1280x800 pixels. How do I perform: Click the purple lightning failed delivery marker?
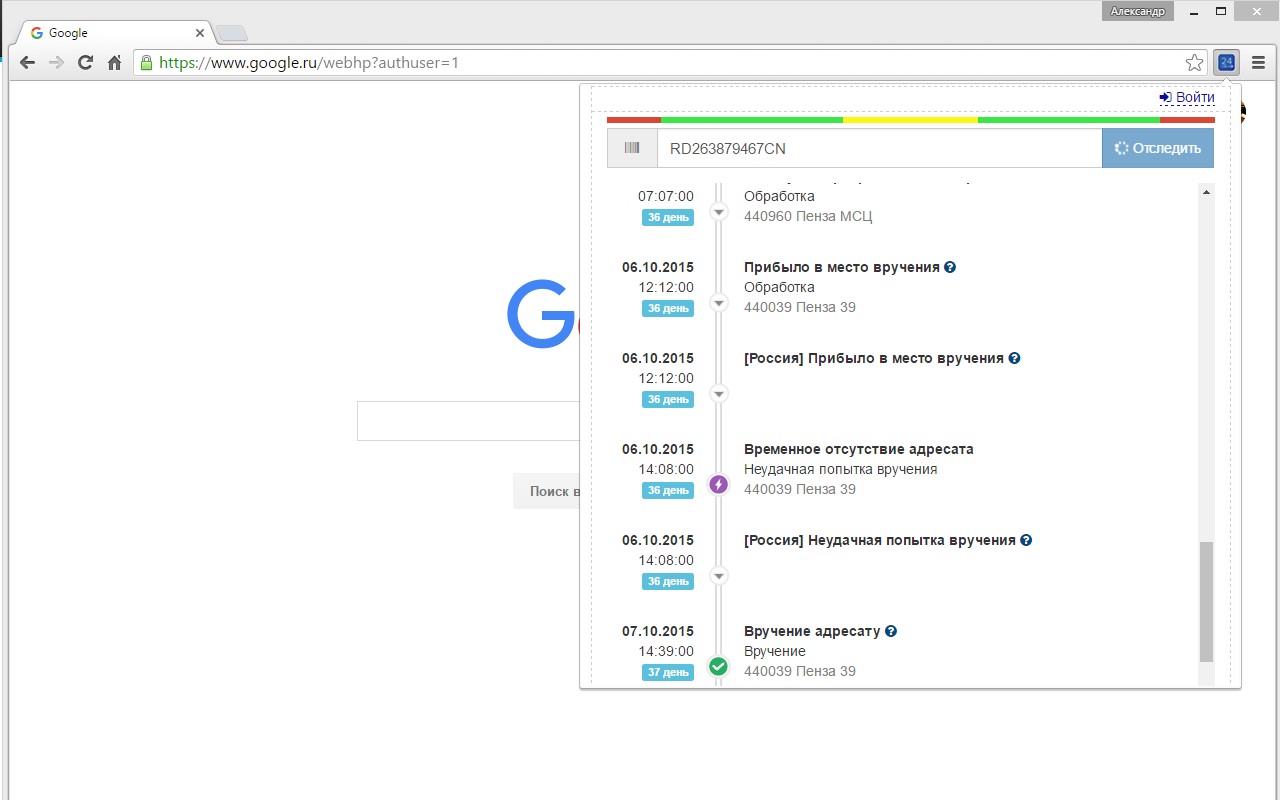click(718, 484)
